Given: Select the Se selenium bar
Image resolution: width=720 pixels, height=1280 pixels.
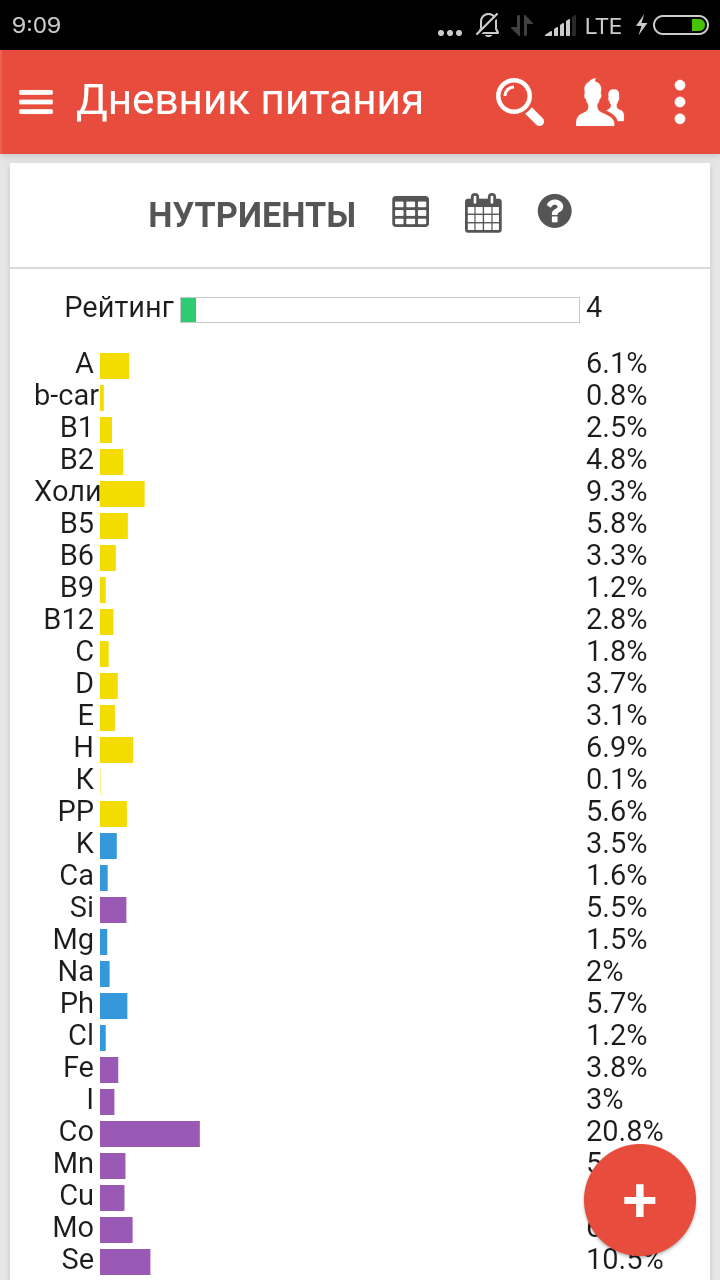Looking at the screenshot, I should pos(125,1261).
